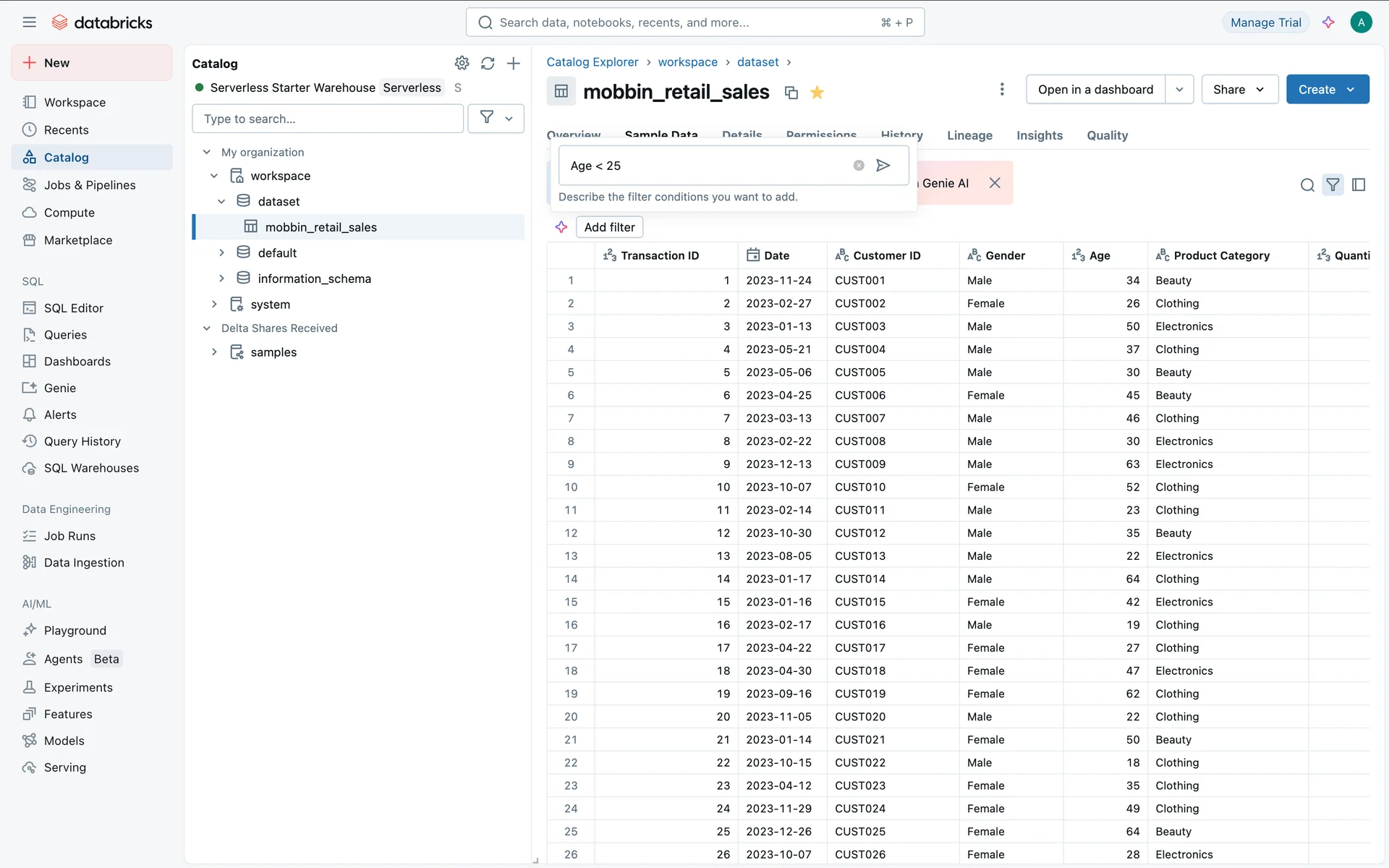
Task: Expand the default schema node
Action: [222, 253]
